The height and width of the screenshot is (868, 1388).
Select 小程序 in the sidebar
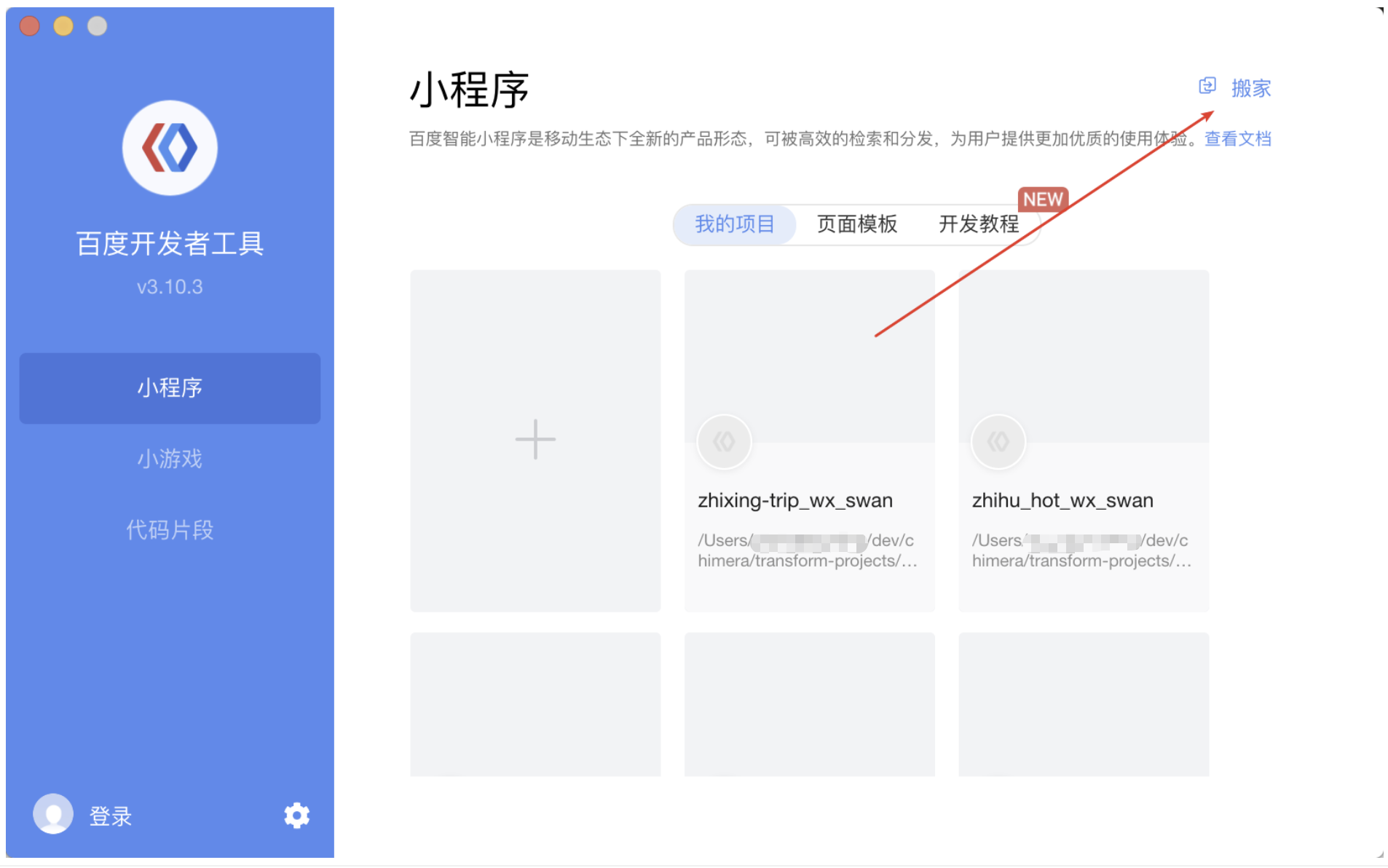tap(170, 387)
